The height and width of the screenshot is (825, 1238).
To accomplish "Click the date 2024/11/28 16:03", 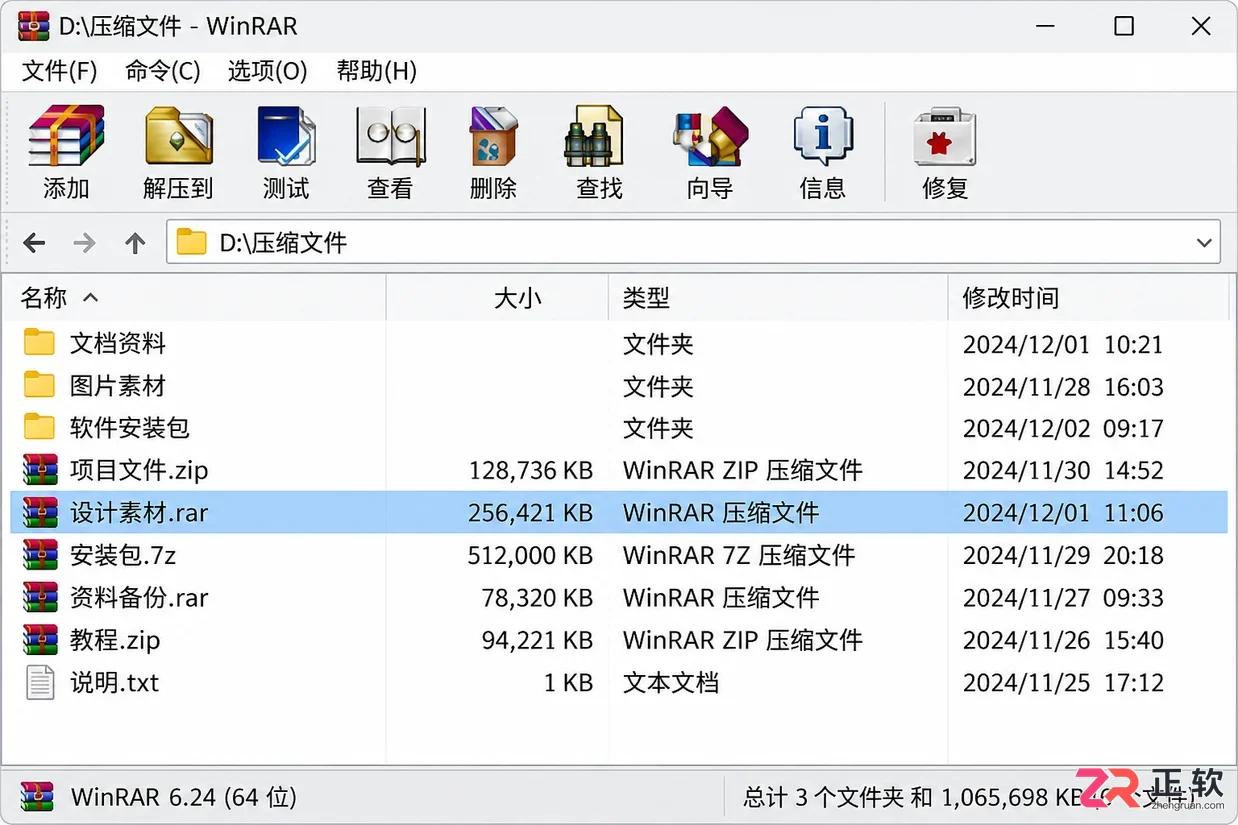I will click(x=1063, y=386).
